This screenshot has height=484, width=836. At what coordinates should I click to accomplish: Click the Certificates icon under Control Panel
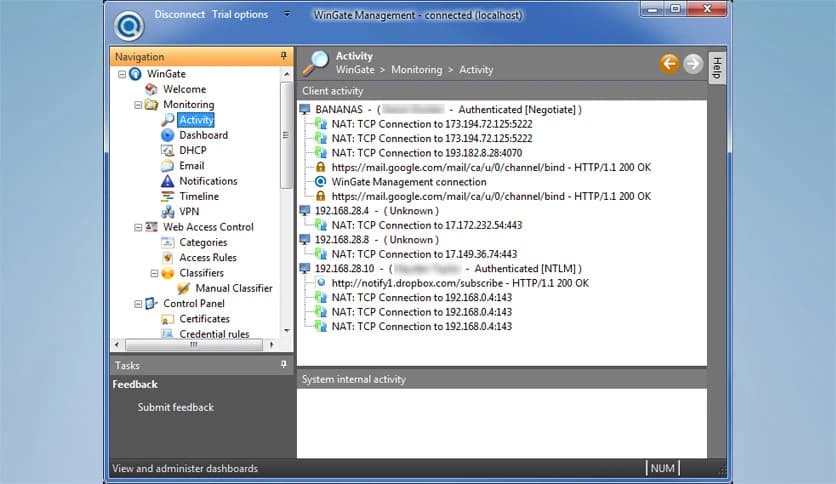tap(167, 319)
